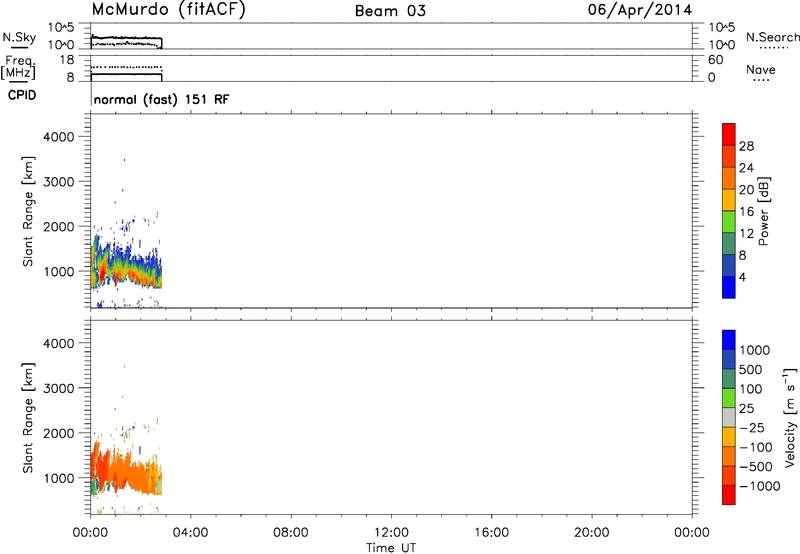Click the bright blue bottom Power colorbar segment
Viewport: 800px width, 554px height.
(x=729, y=287)
